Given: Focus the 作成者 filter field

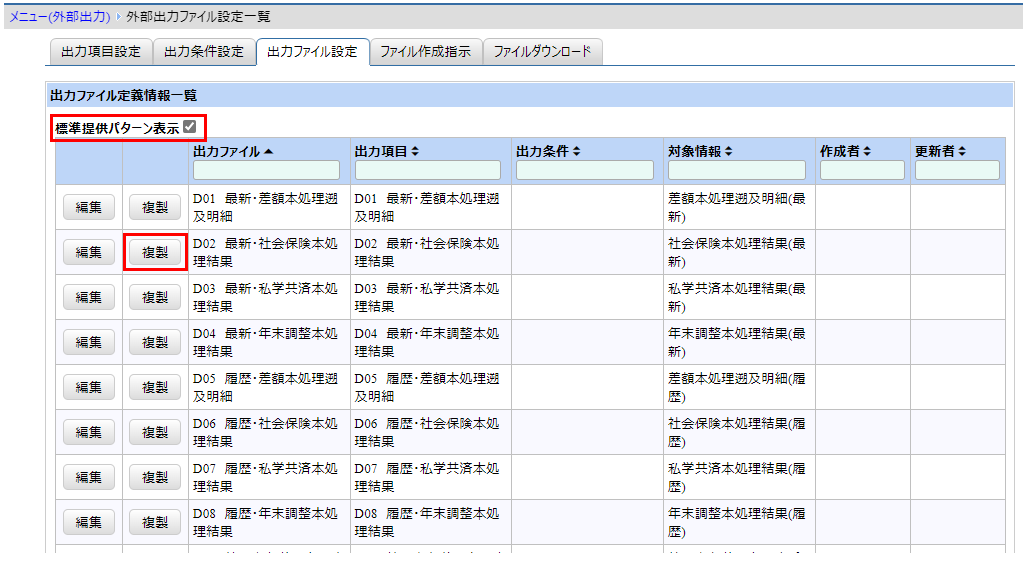Looking at the screenshot, I should (862, 170).
